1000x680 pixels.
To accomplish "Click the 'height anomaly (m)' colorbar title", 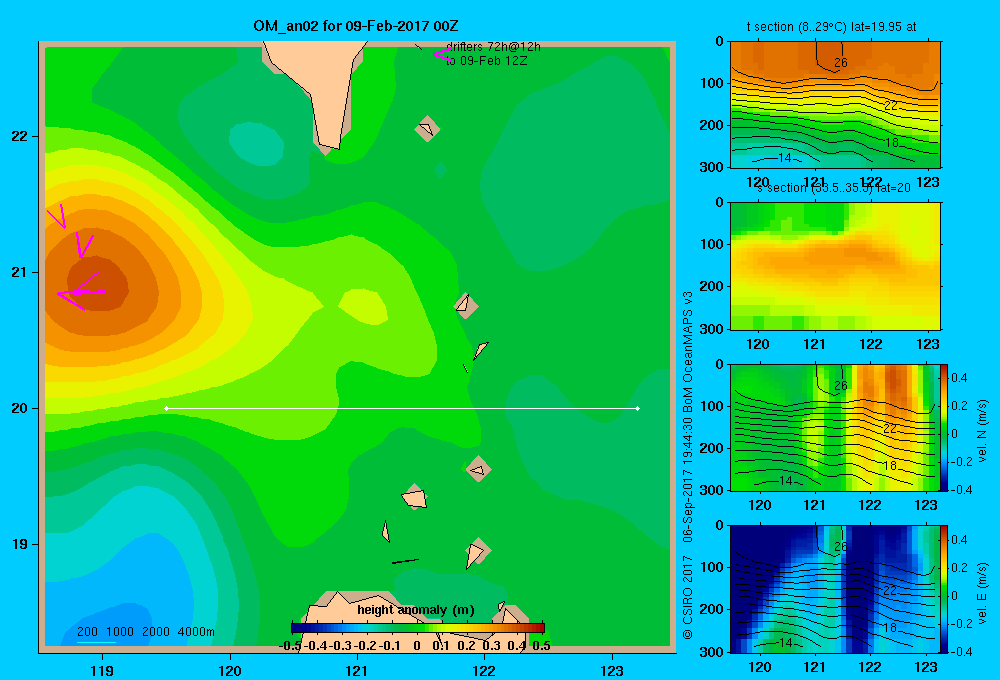I will [416, 610].
